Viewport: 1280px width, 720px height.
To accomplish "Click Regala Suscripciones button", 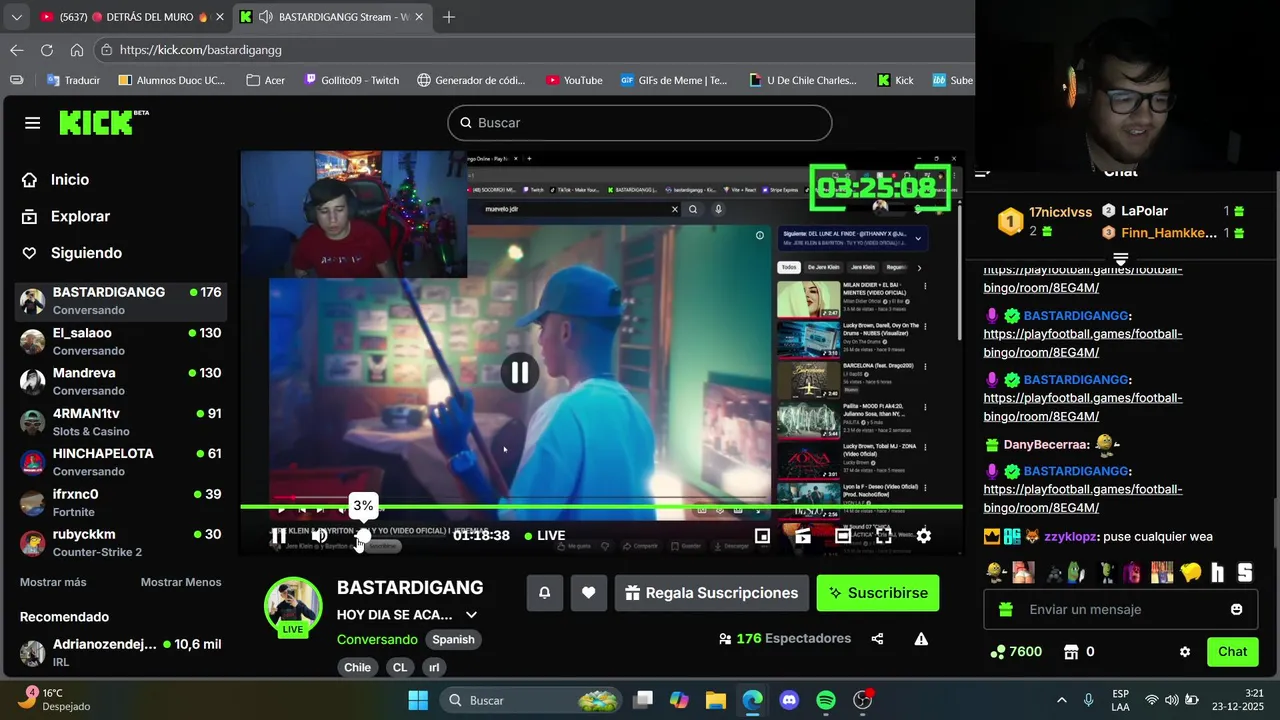I will 711,593.
